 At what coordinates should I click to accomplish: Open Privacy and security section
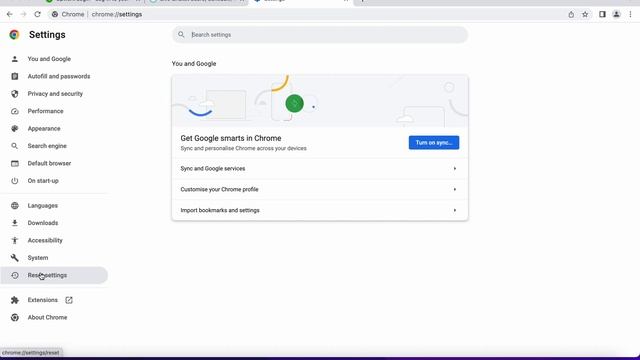coord(54,94)
